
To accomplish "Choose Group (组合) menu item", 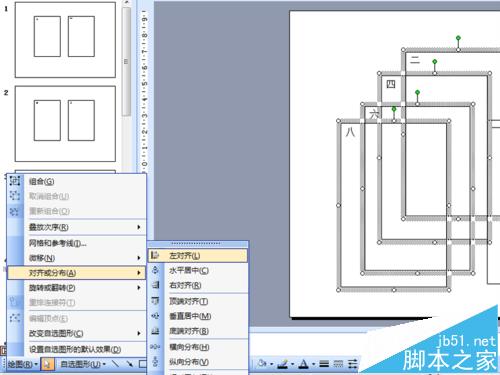I will point(77,182).
